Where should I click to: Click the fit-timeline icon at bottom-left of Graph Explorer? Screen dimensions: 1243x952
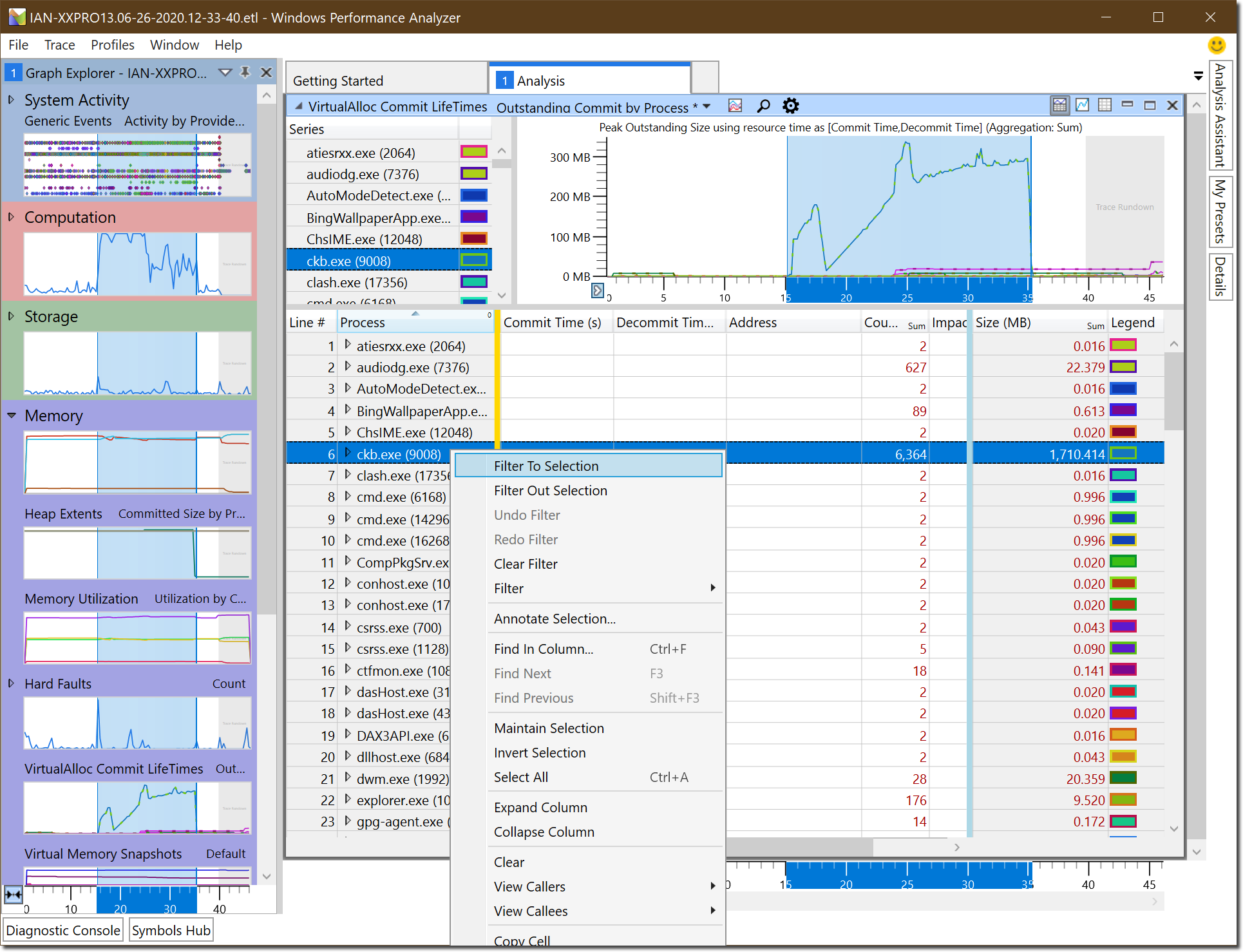click(x=12, y=894)
